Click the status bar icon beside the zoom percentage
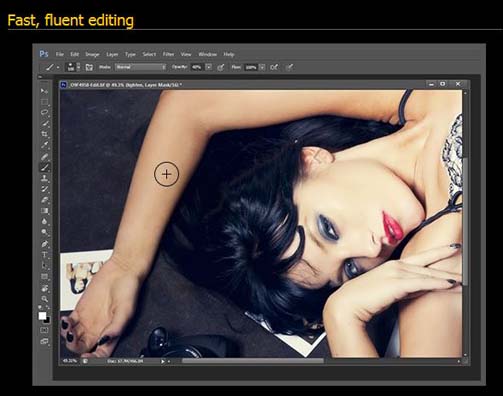This screenshot has width=503, height=396. tap(86, 361)
